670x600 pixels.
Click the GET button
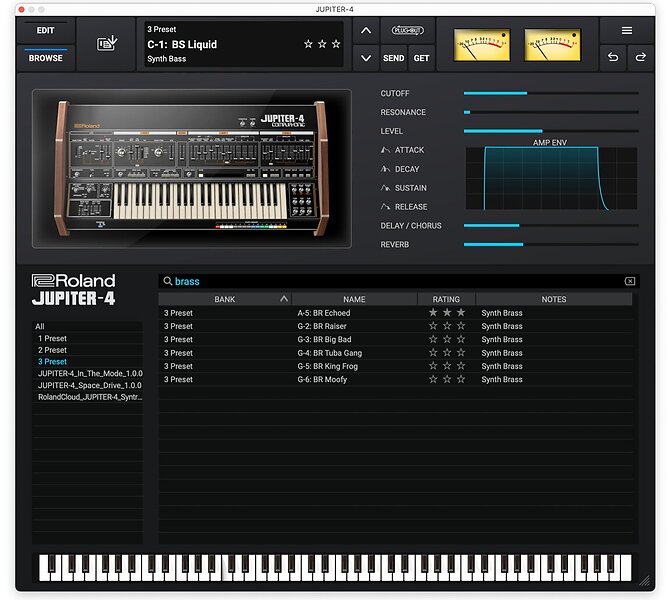[421, 58]
